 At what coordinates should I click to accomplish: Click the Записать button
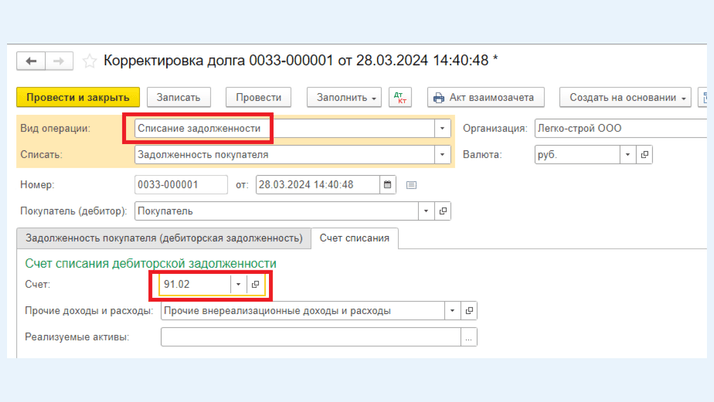179,97
